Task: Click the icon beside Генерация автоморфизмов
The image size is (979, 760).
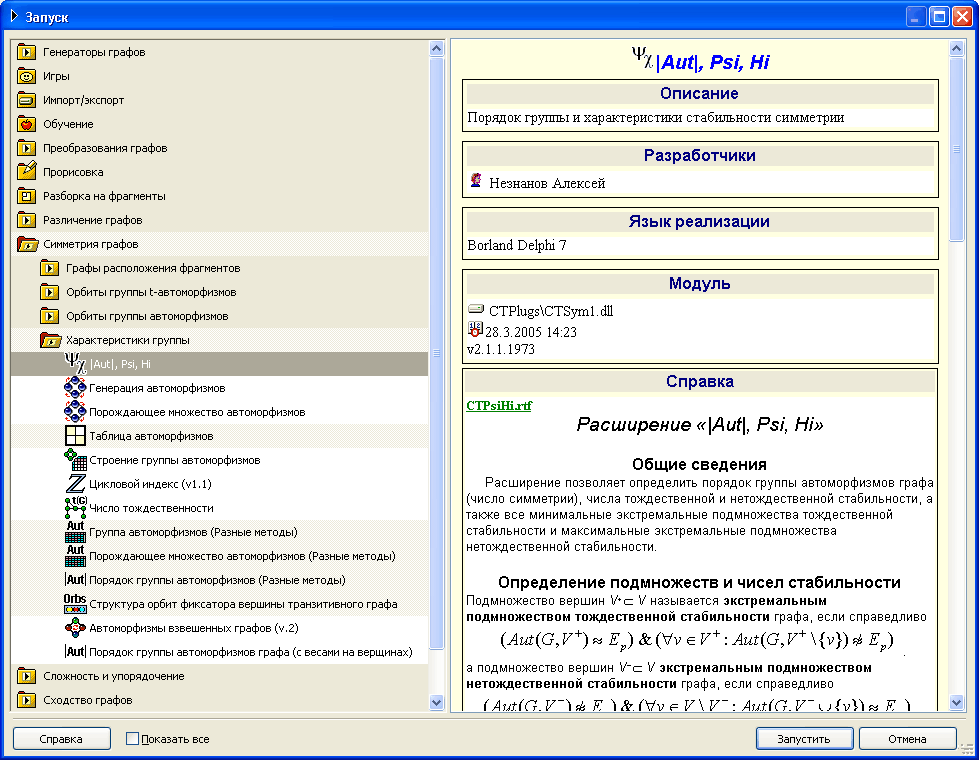Action: pyautogui.click(x=75, y=388)
